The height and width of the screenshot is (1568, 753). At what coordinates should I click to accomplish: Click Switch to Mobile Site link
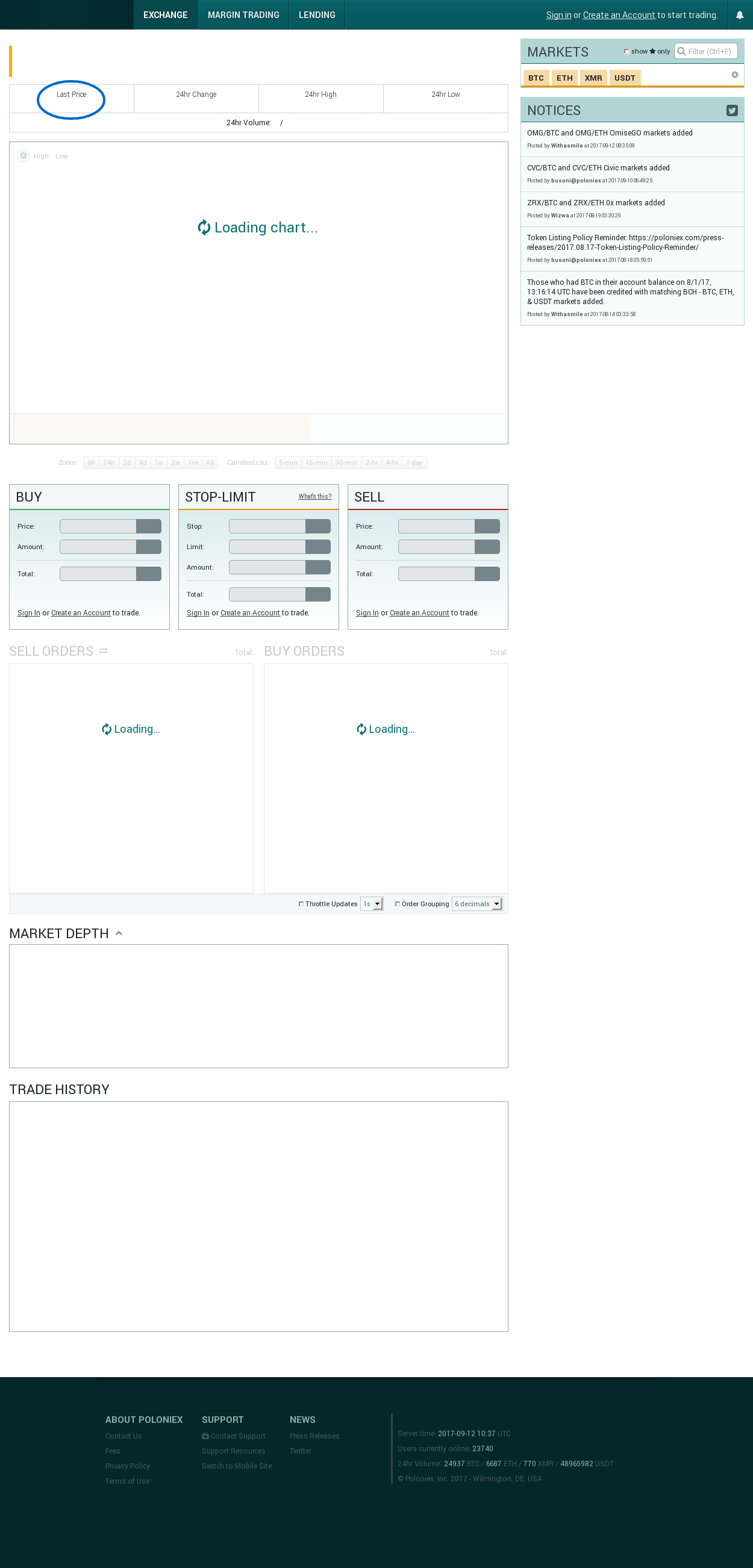[x=237, y=1466]
